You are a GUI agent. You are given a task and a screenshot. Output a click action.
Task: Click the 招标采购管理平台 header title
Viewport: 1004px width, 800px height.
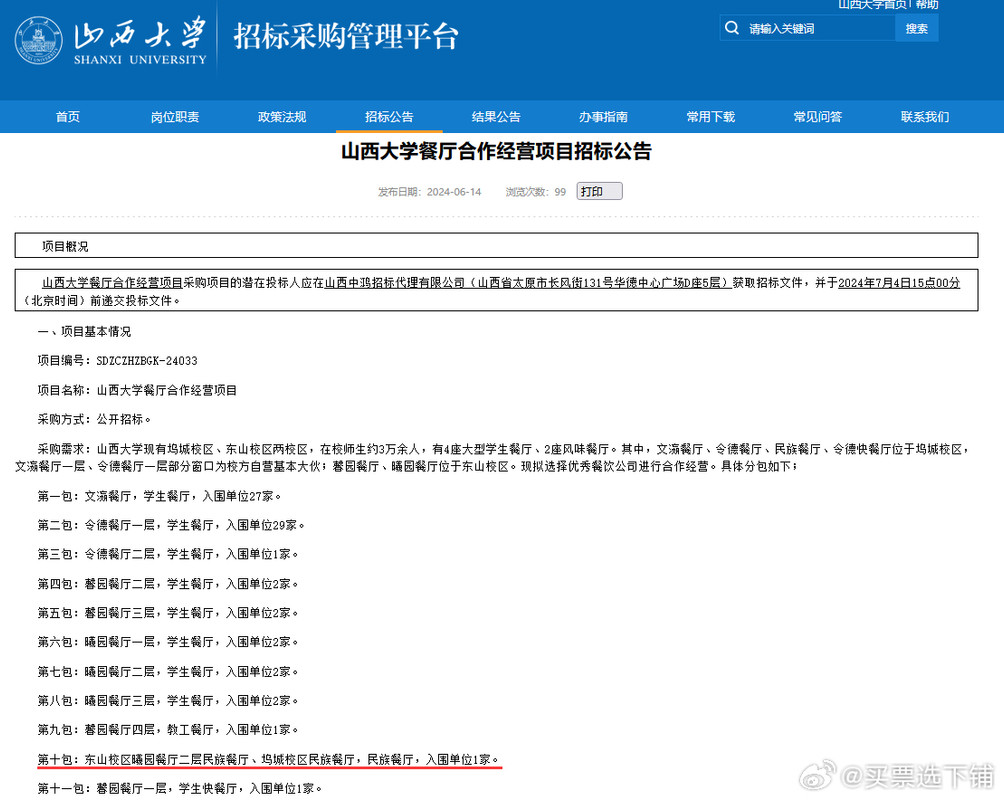346,36
